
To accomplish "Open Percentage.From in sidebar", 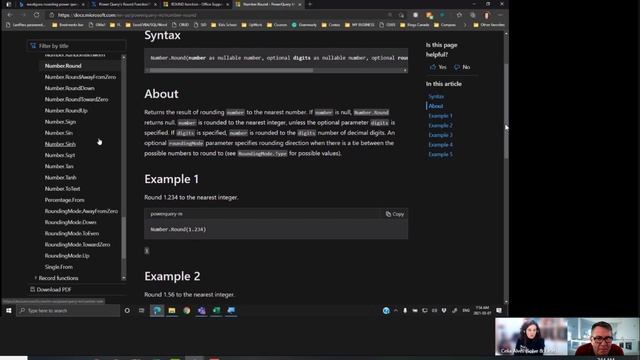I will 65,200.
